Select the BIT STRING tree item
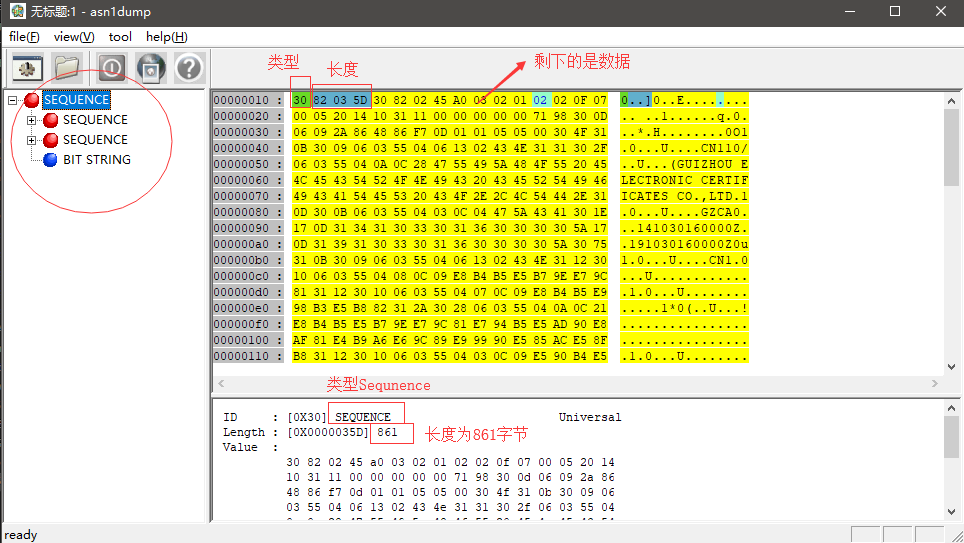Screen dimensions: 964x543 pyautogui.click(x=96, y=160)
